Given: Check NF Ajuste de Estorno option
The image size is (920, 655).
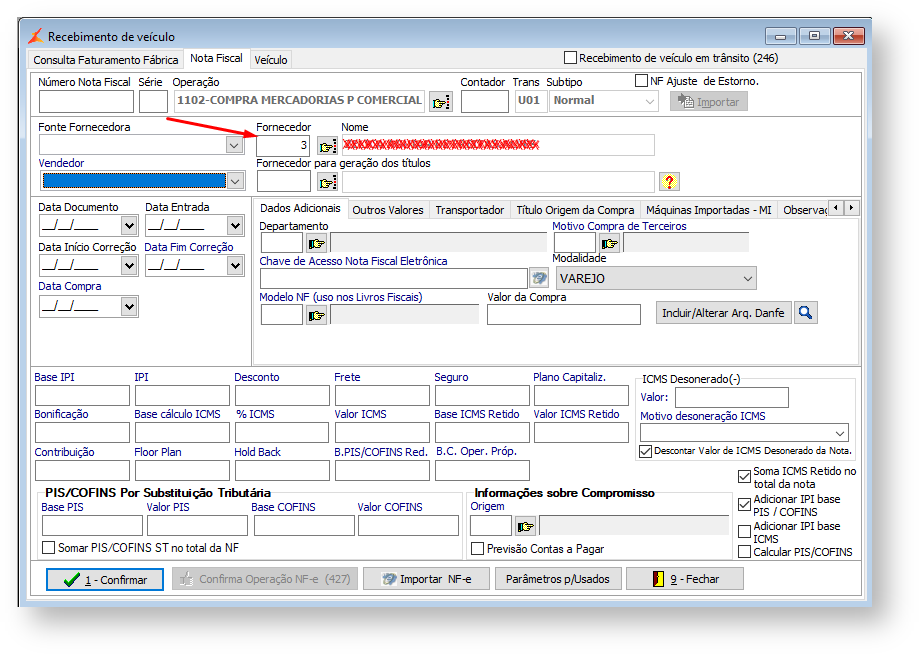Looking at the screenshot, I should [x=641, y=81].
